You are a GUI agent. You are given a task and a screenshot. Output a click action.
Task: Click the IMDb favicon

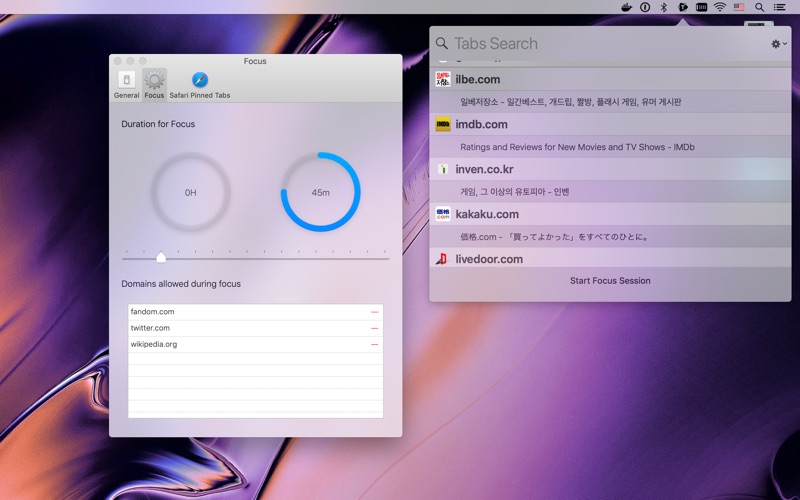click(x=443, y=124)
